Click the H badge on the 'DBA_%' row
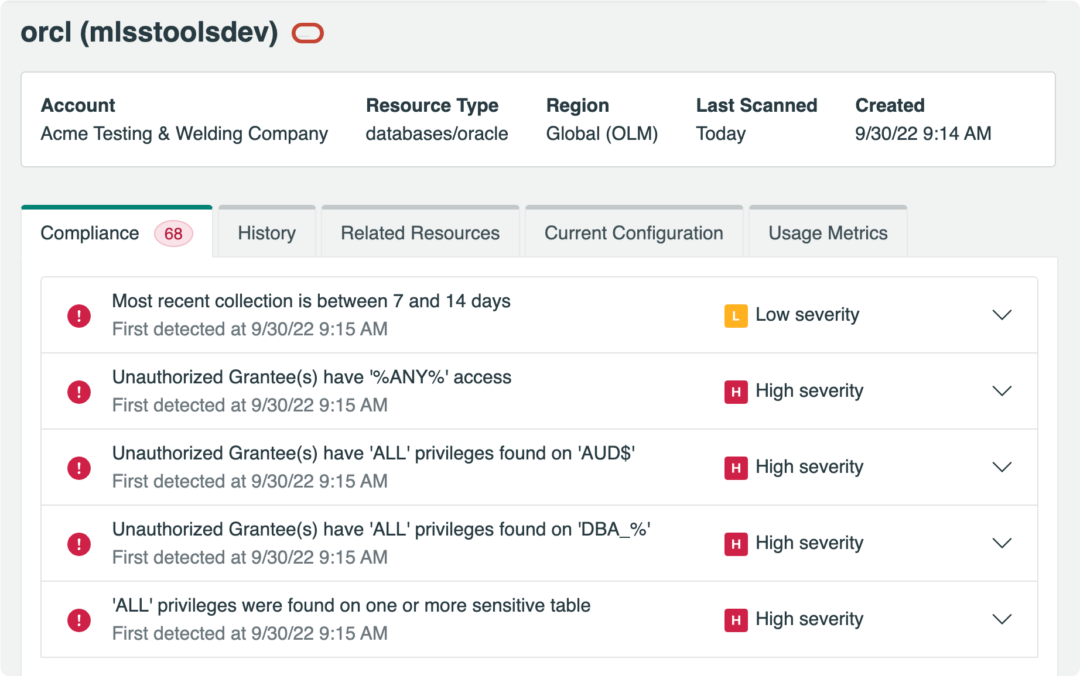 (x=736, y=543)
